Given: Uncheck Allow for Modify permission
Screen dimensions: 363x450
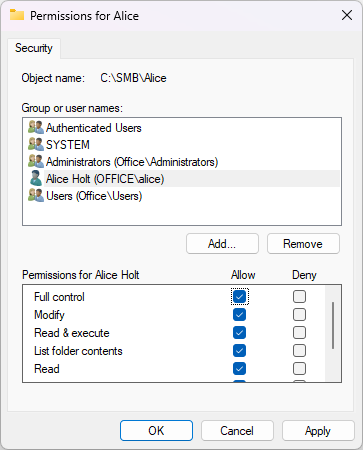Looking at the screenshot, I should 239,314.
